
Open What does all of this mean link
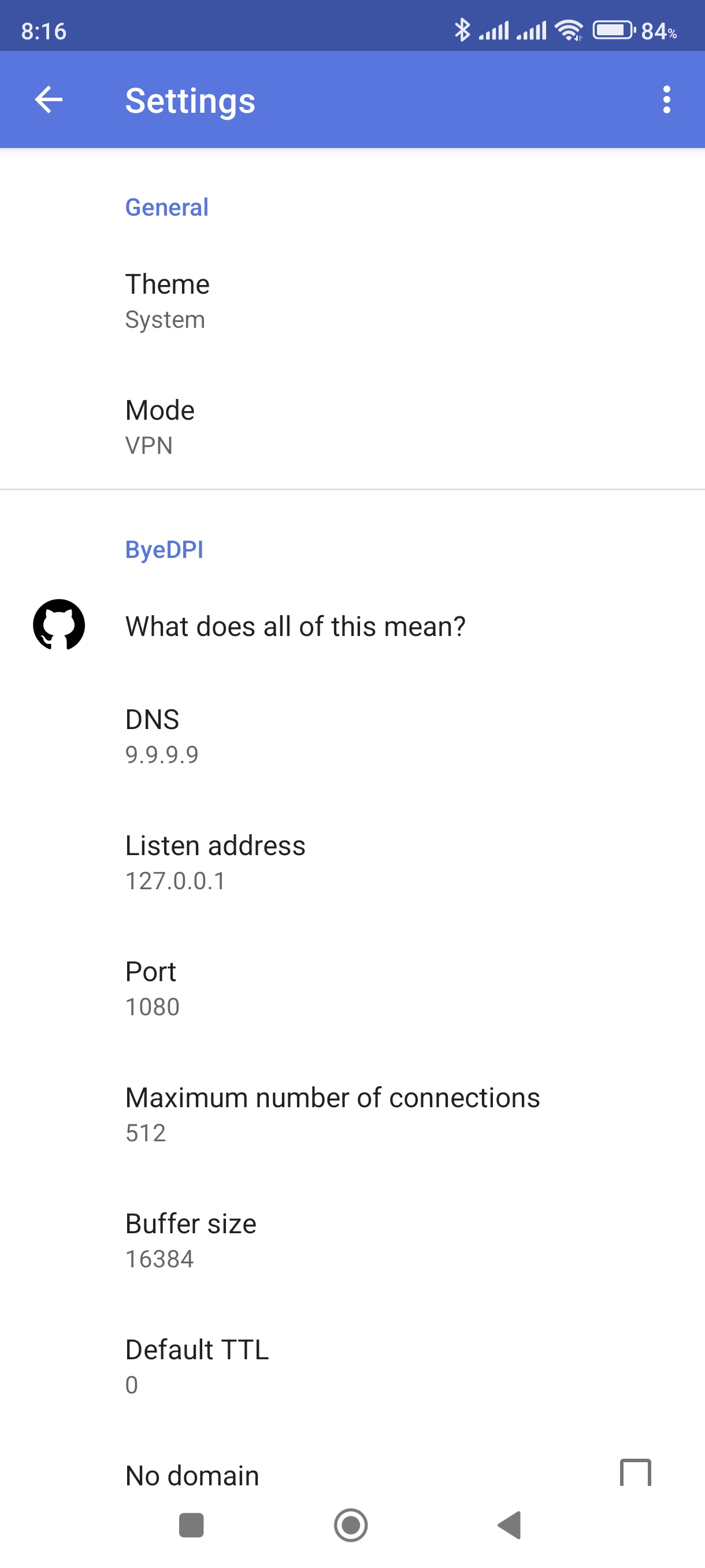click(x=296, y=626)
